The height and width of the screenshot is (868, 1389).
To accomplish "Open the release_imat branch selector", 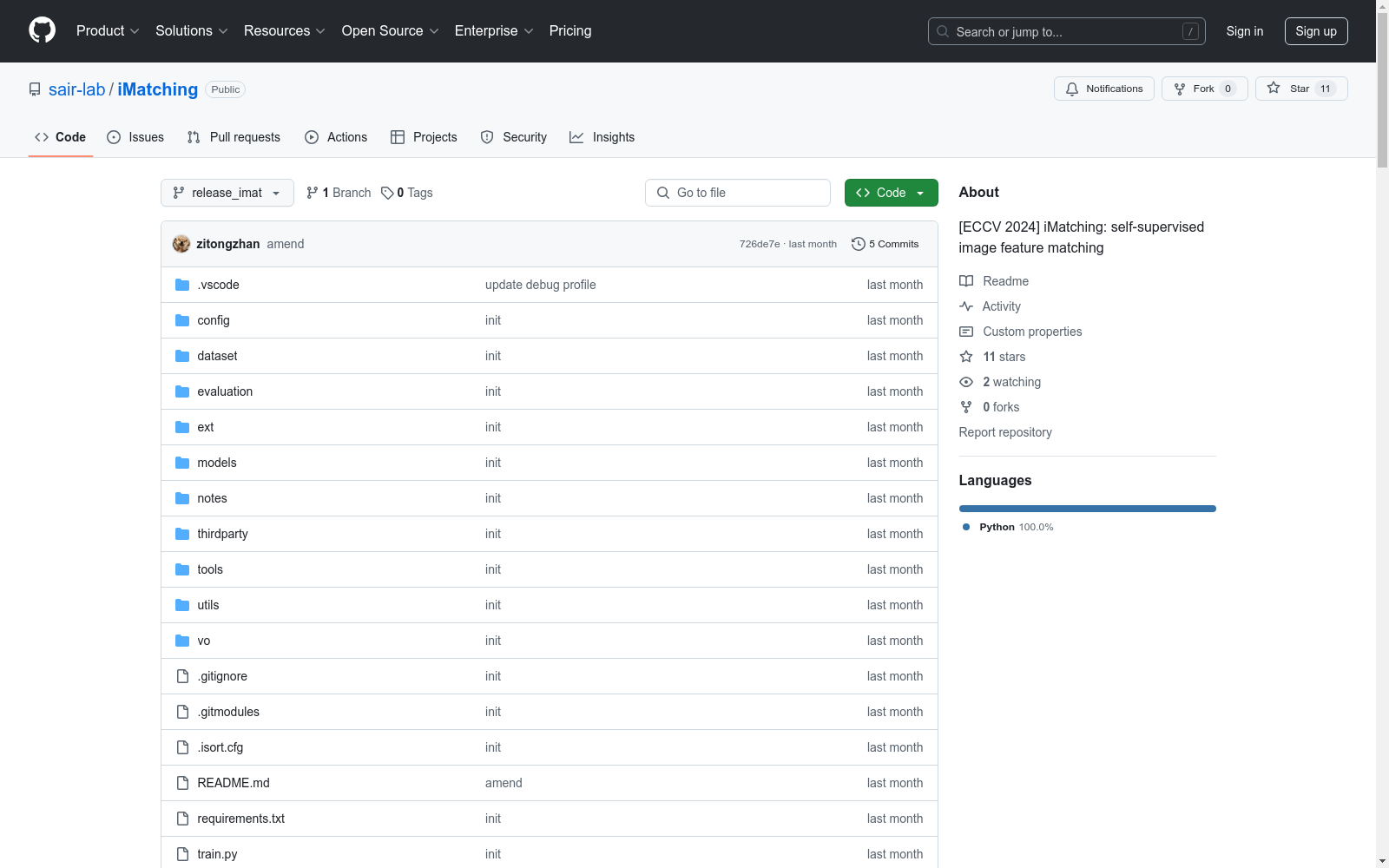I will tap(227, 193).
